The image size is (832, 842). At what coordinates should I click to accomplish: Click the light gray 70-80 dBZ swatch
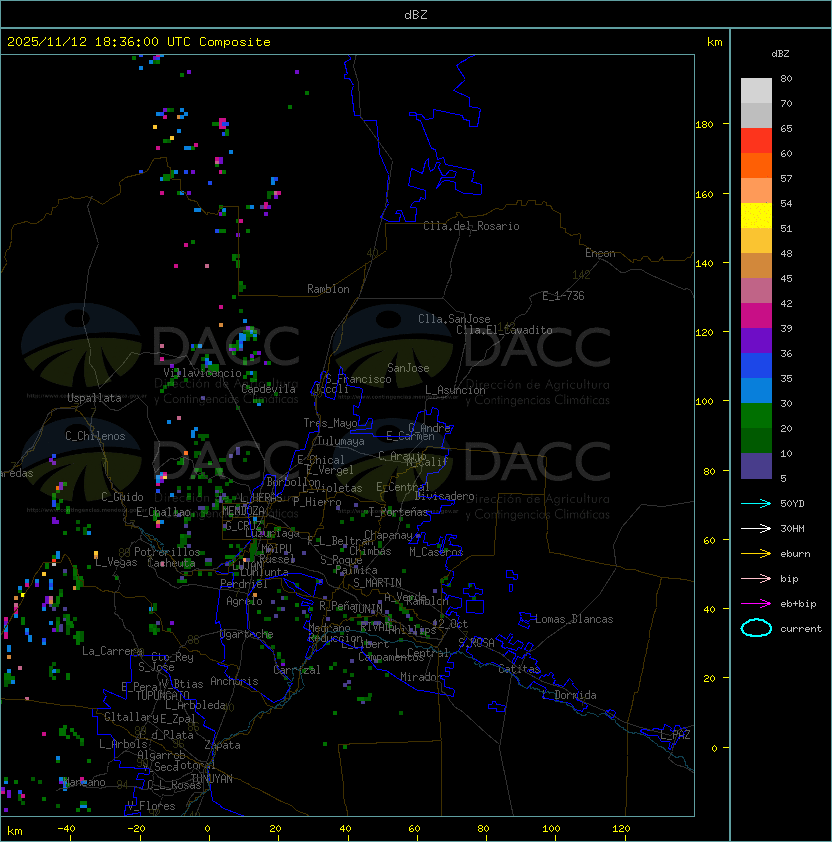tap(756, 91)
